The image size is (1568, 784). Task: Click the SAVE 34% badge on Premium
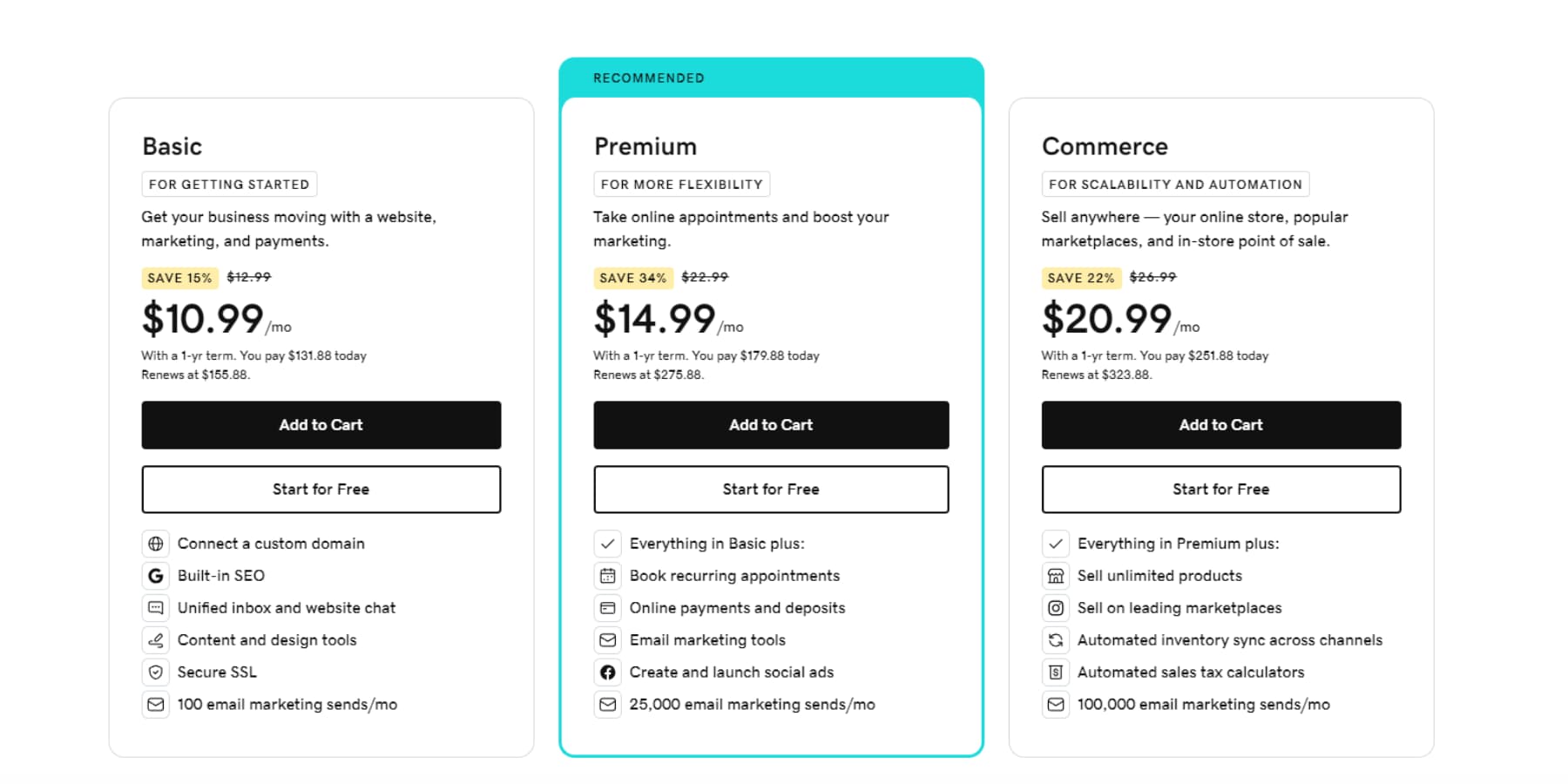point(633,277)
